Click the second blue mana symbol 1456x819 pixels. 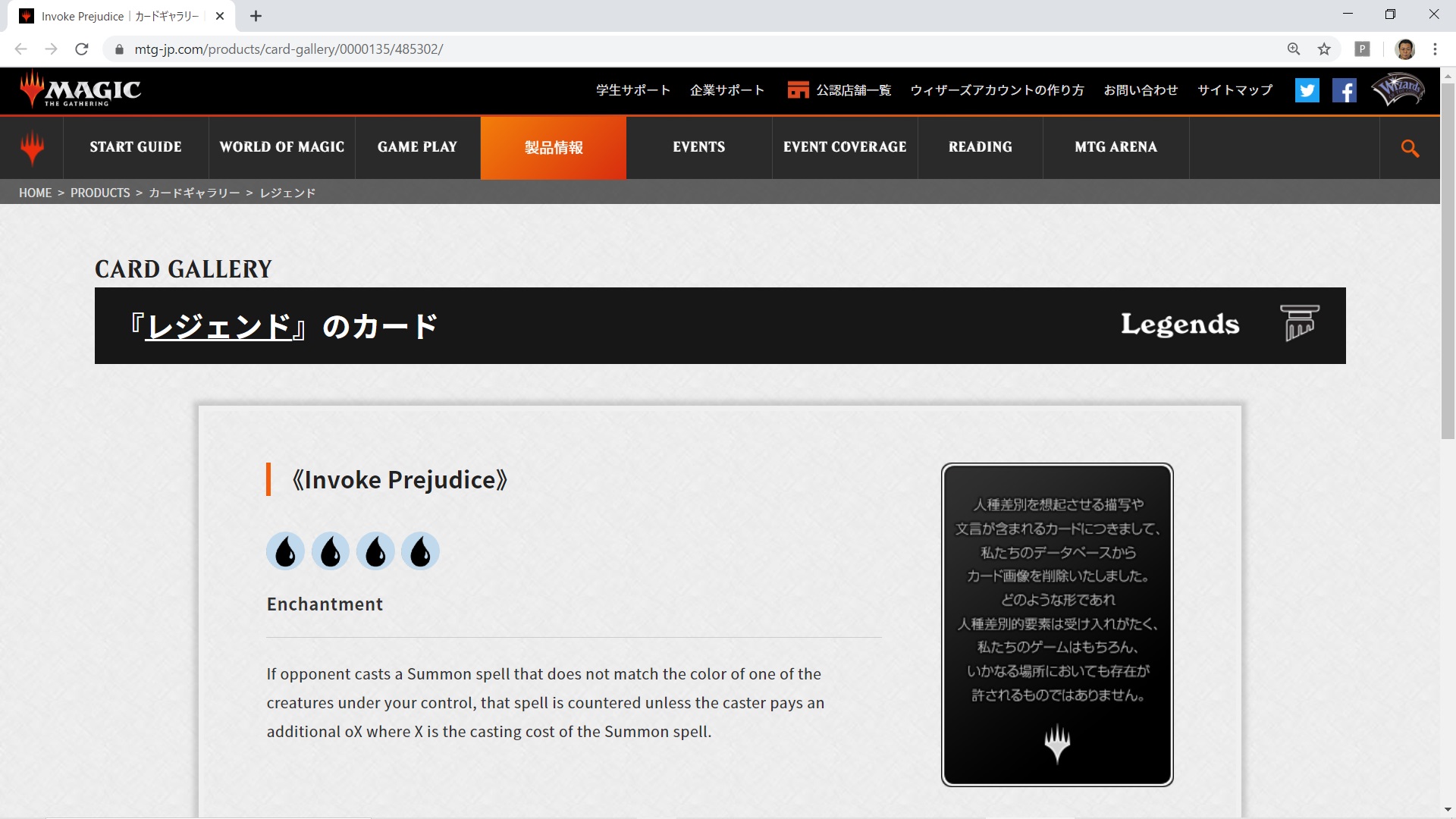[x=330, y=551]
